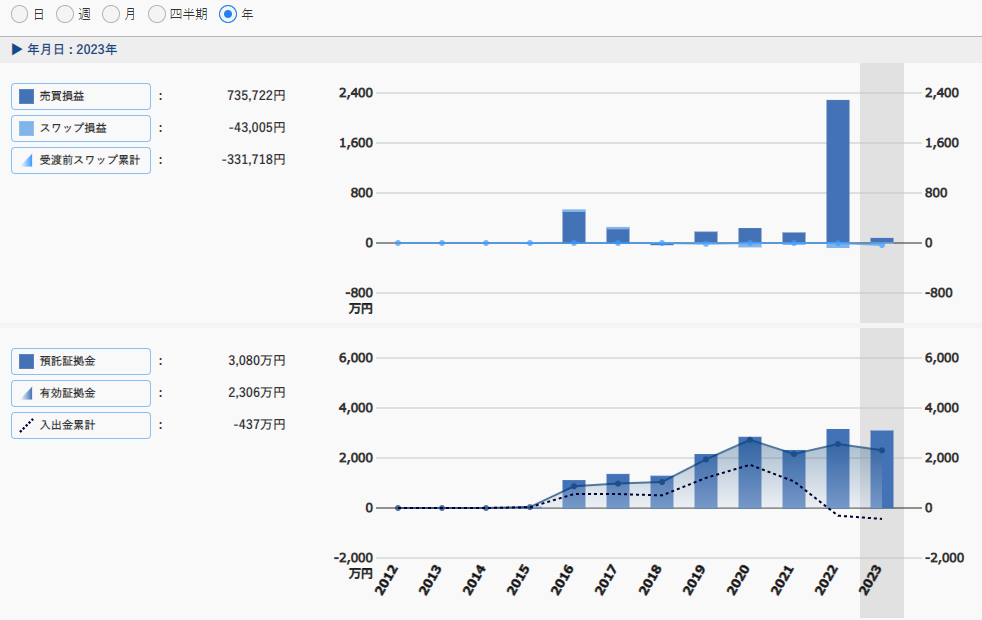Click the 2022 margin bar in bottom chart
Viewport: 982px width, 620px height.
[x=838, y=468]
